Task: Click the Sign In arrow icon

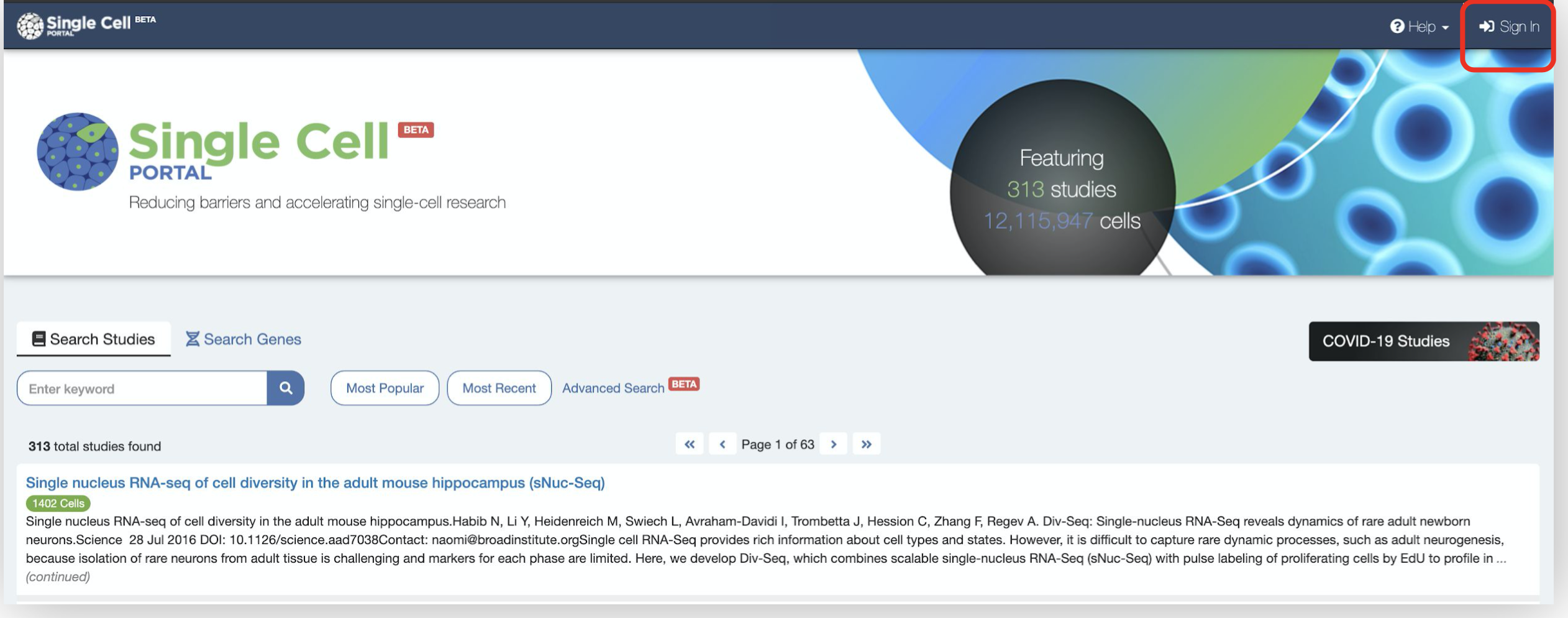Action: point(1487,26)
